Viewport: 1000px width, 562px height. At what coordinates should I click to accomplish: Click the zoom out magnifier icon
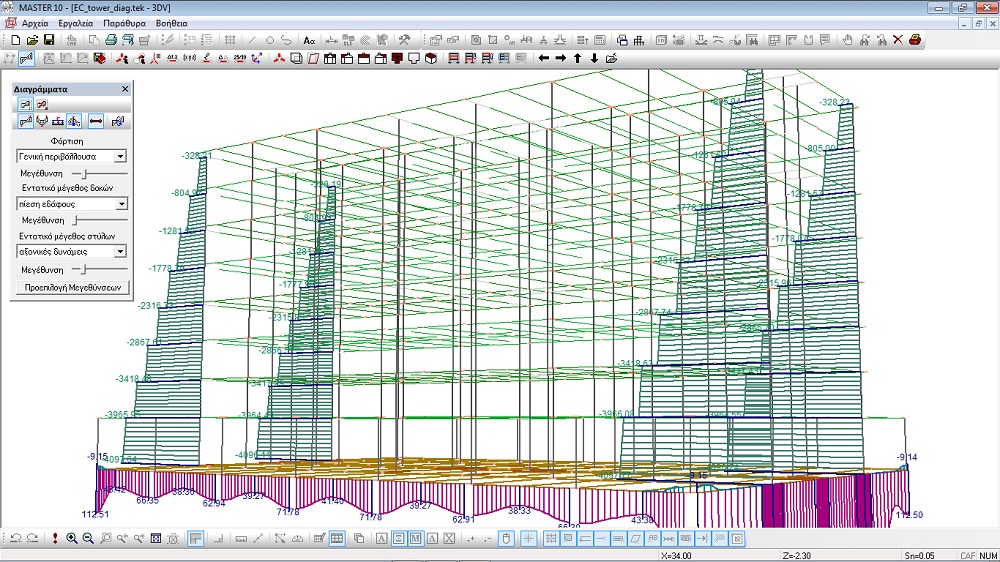click(x=88, y=539)
